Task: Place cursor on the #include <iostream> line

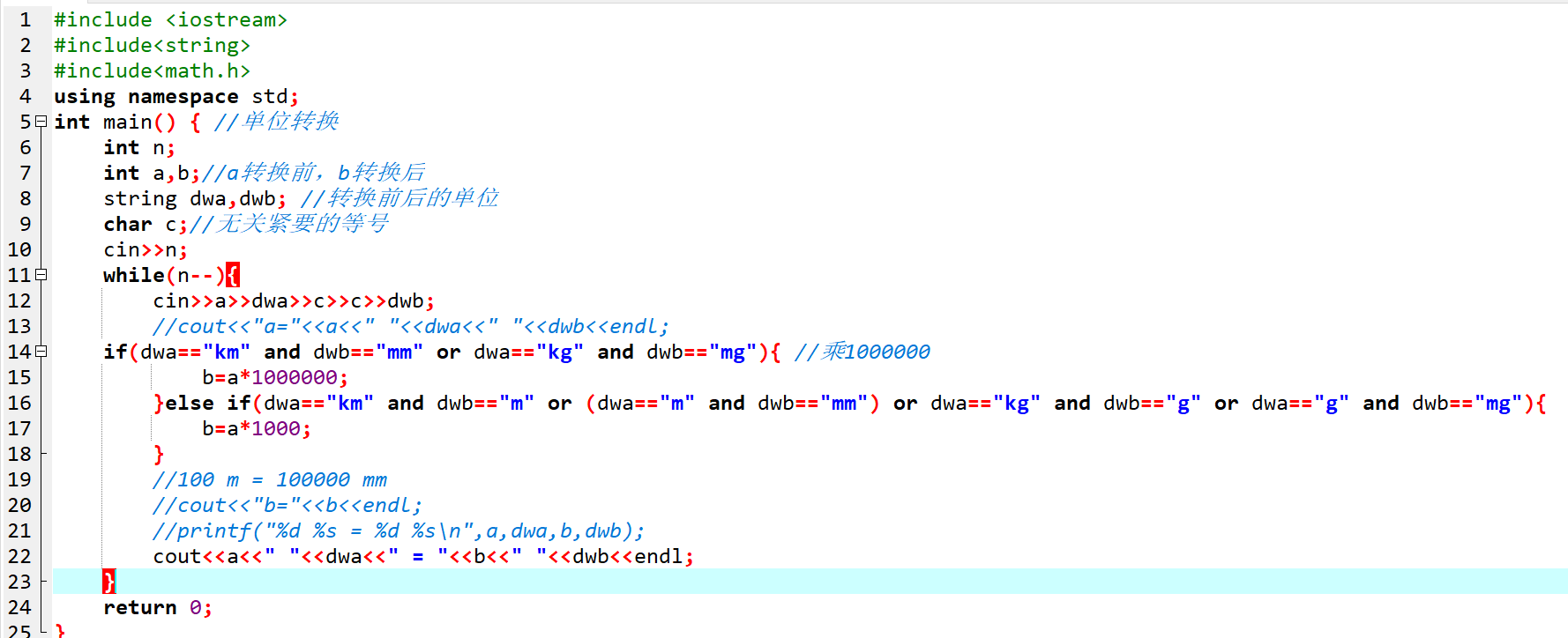Action: 170,19
